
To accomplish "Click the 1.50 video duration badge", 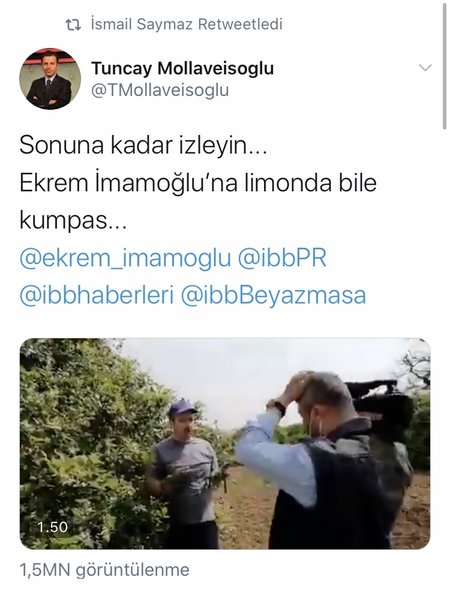I will click(53, 527).
